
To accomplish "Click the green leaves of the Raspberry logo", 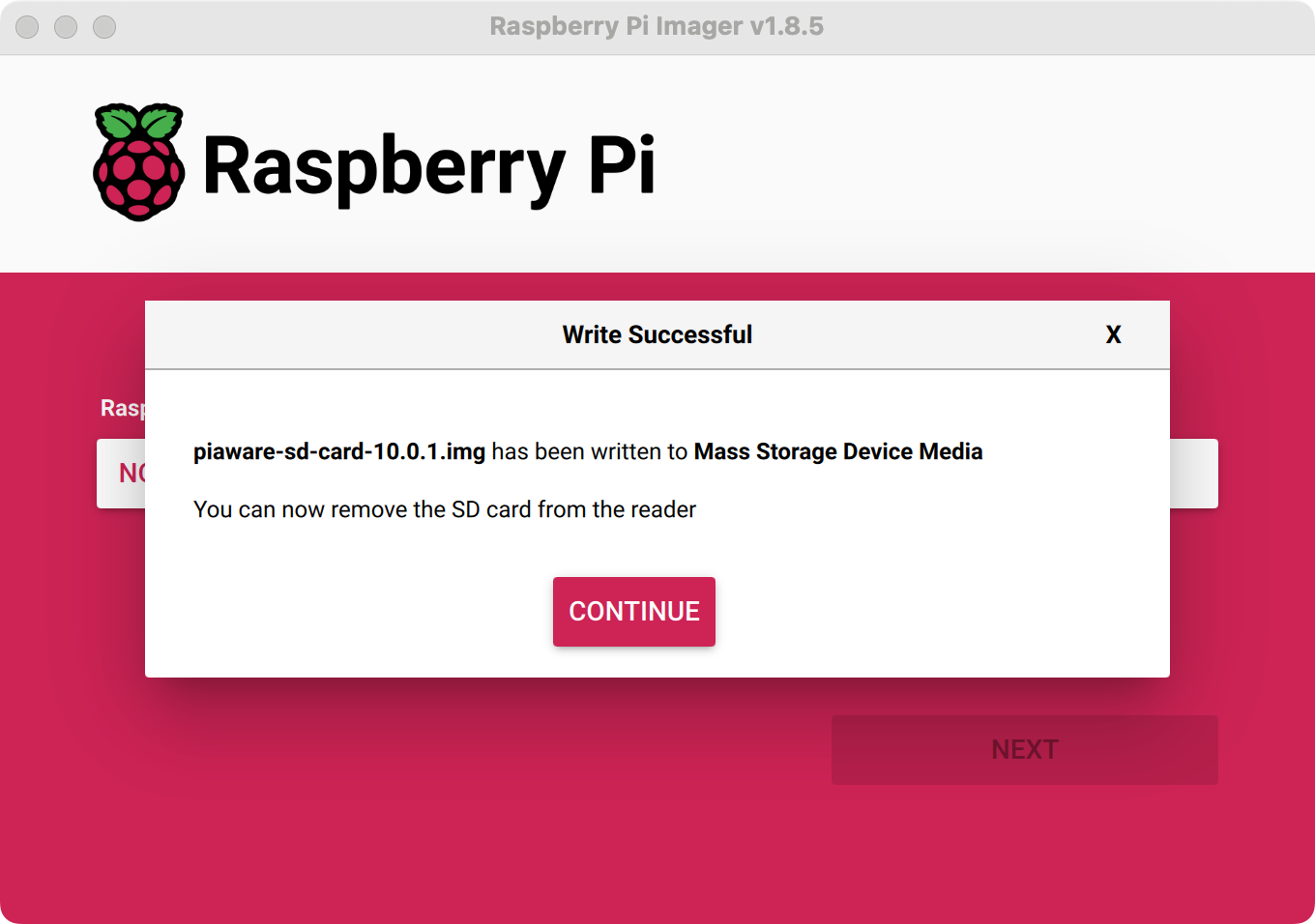I will (x=137, y=121).
